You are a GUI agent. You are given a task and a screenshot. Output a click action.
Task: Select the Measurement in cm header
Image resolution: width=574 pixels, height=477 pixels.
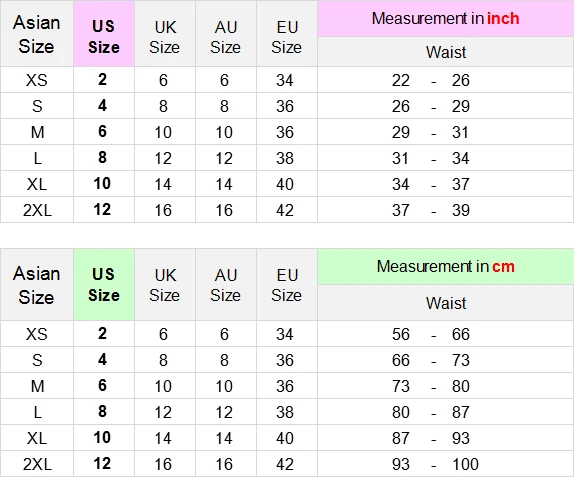pos(446,267)
